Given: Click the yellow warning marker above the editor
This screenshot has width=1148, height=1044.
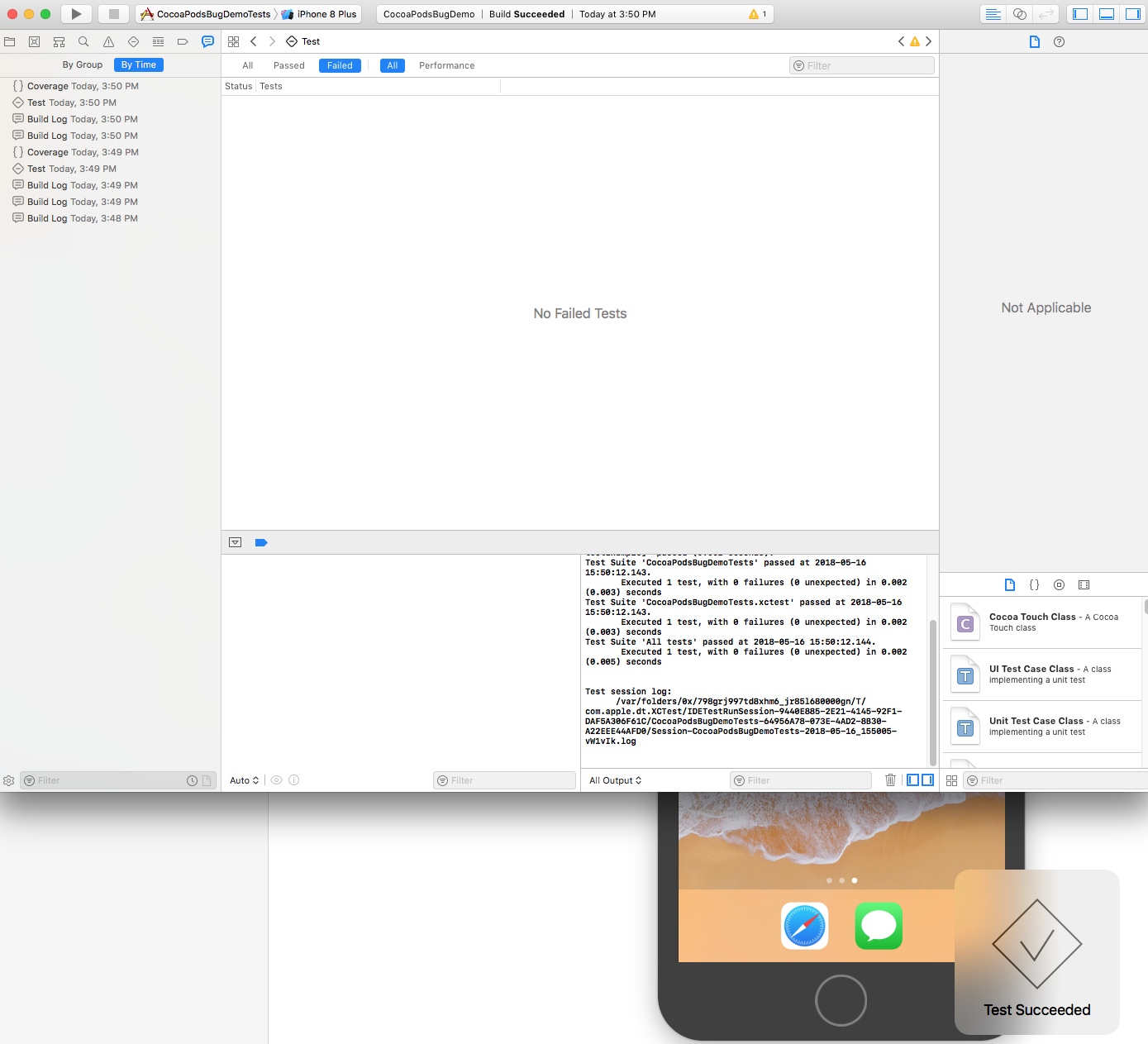Looking at the screenshot, I should (x=914, y=41).
